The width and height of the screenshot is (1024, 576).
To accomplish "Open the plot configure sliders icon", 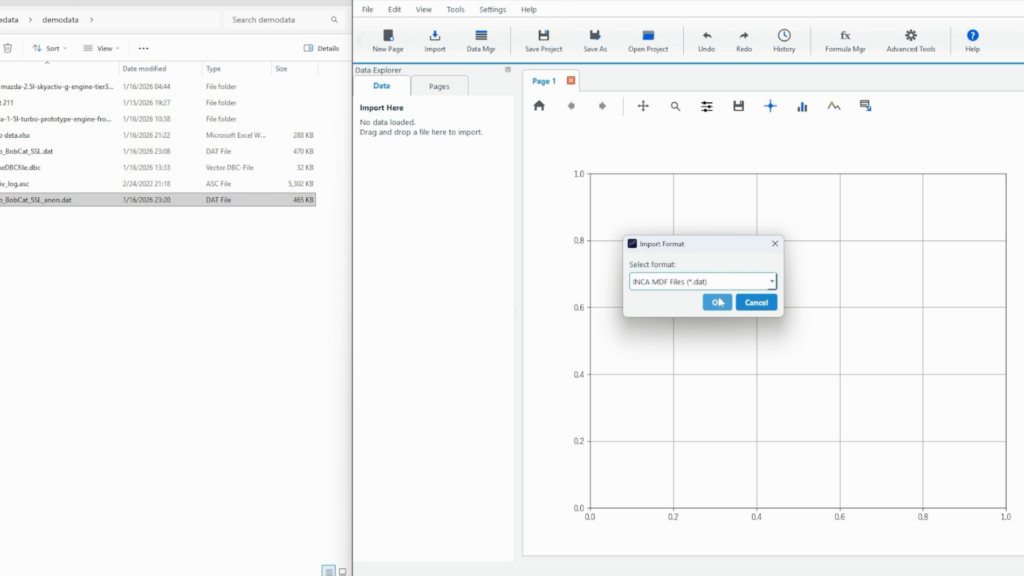I will [707, 106].
